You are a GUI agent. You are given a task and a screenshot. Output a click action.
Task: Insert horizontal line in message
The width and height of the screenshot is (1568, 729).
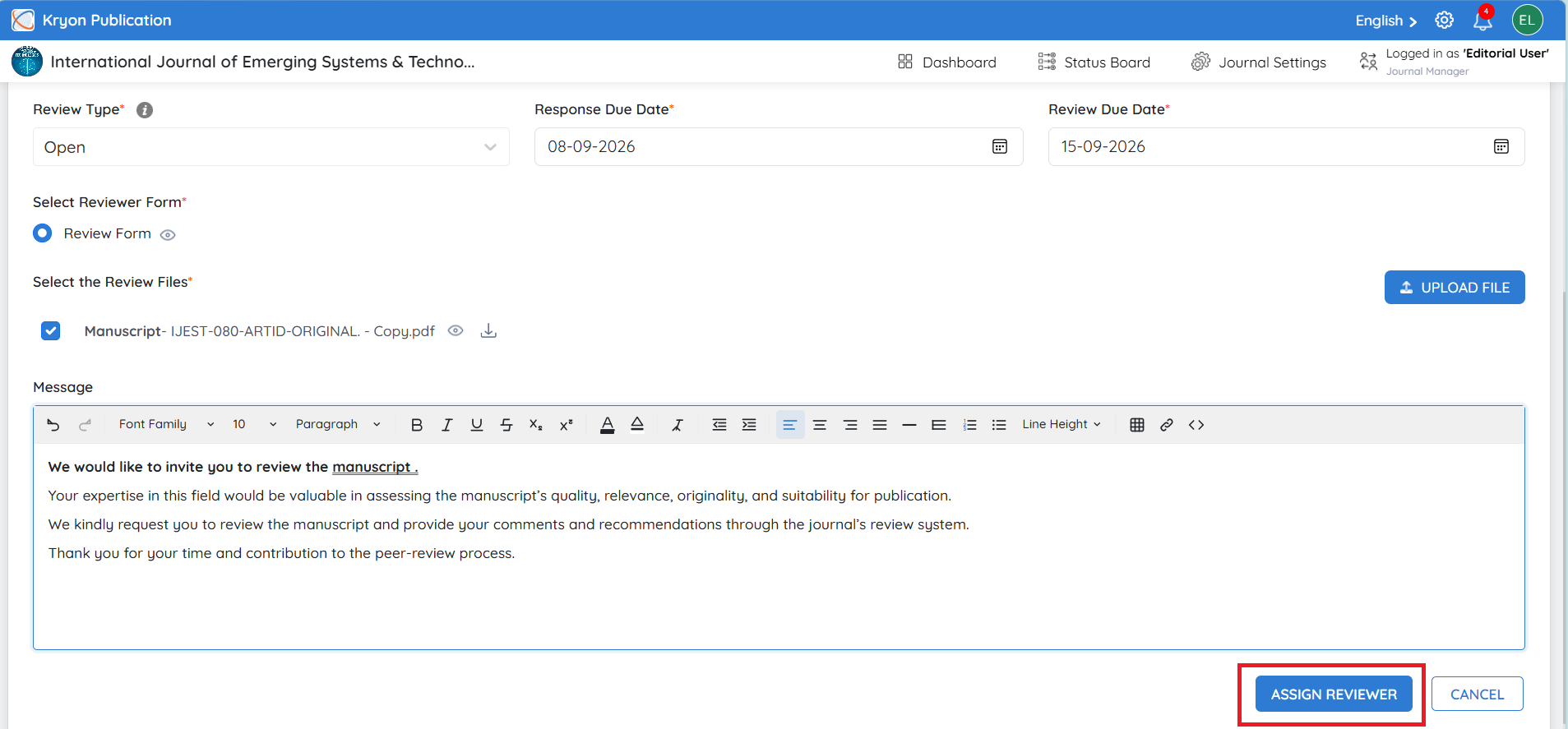(909, 425)
